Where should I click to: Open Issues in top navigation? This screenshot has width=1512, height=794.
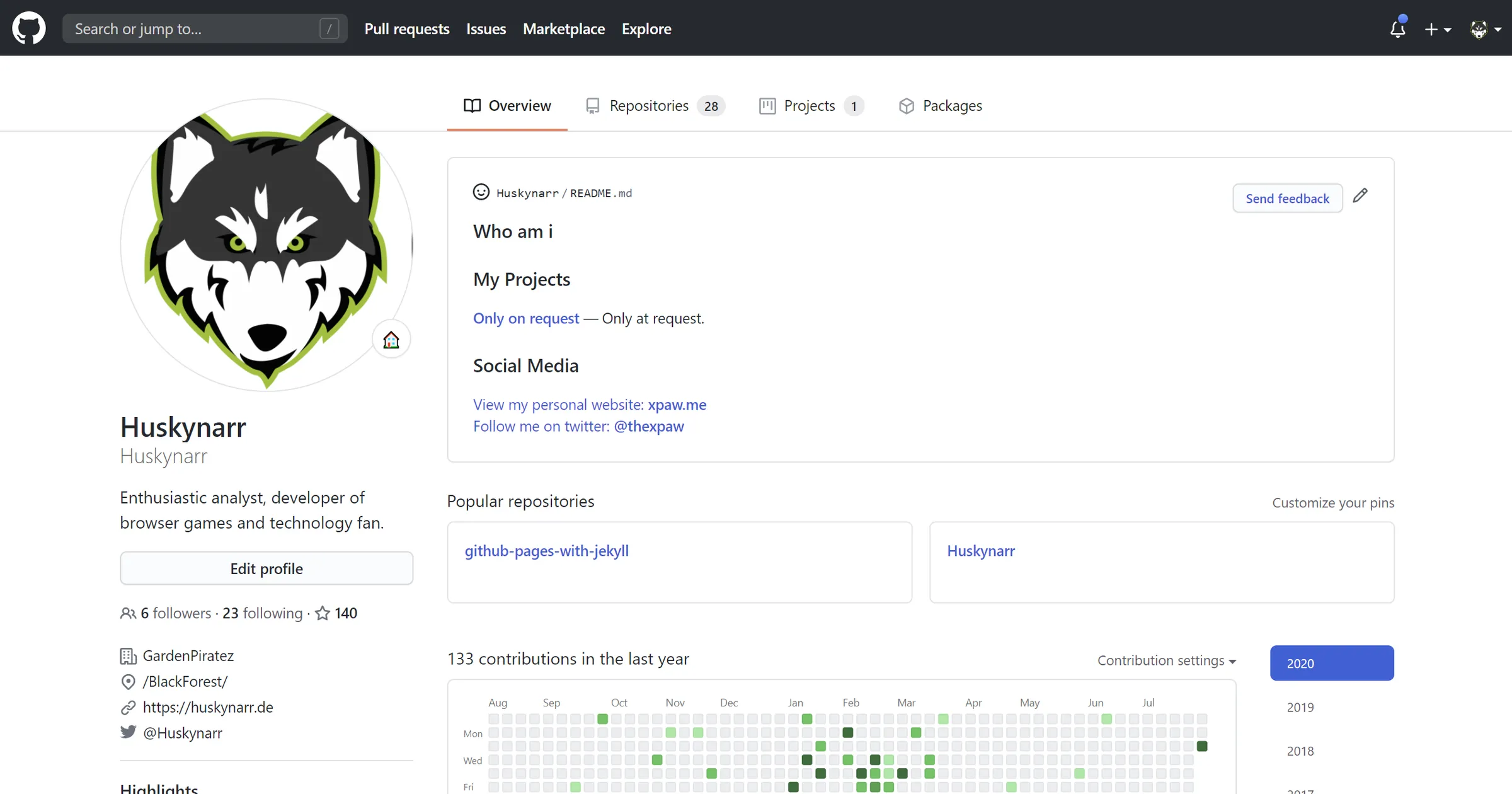coord(486,29)
